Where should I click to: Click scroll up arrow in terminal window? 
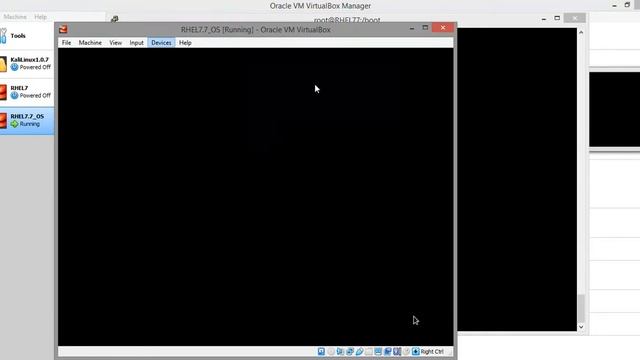coord(581,32)
